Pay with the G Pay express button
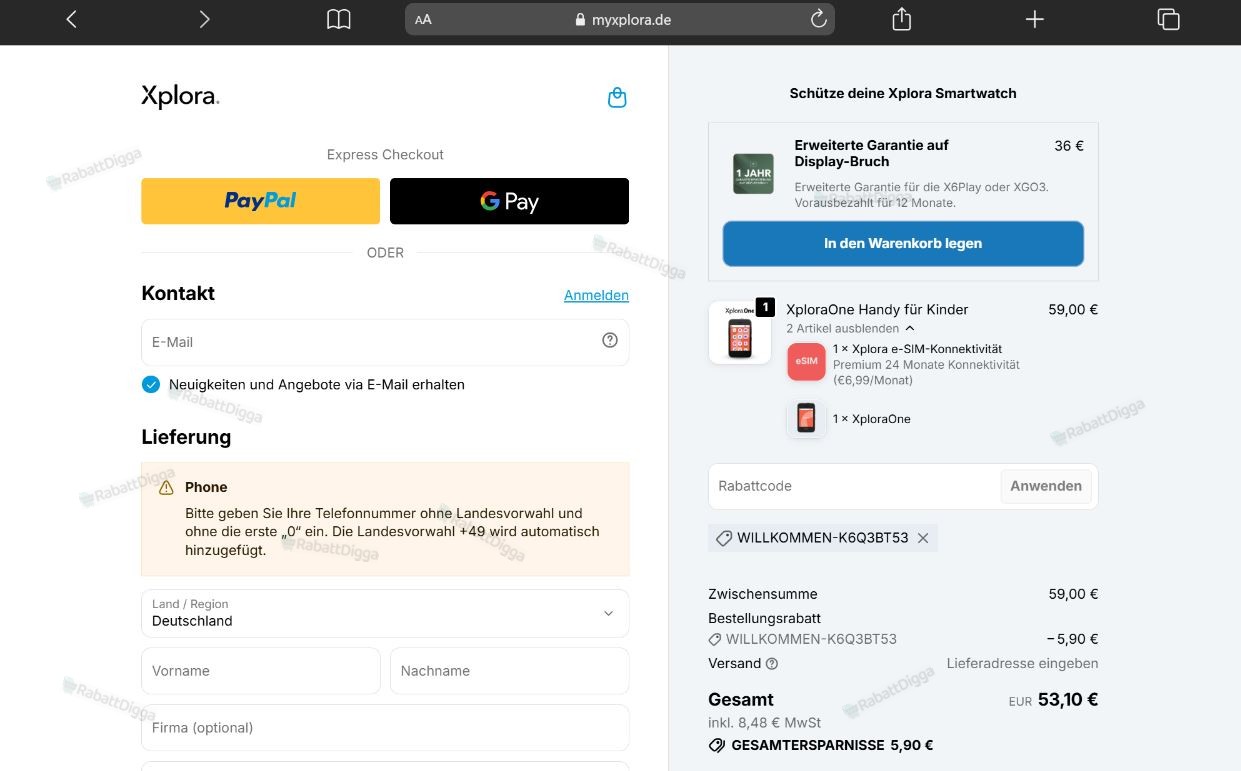Viewport: 1241px width, 771px height. tap(509, 201)
